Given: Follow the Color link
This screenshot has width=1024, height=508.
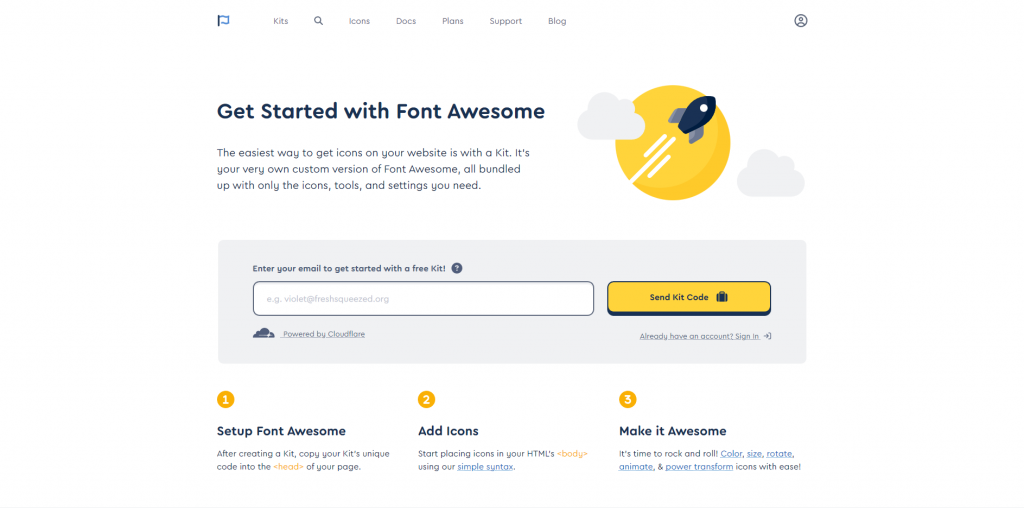Looking at the screenshot, I should click(x=731, y=453).
